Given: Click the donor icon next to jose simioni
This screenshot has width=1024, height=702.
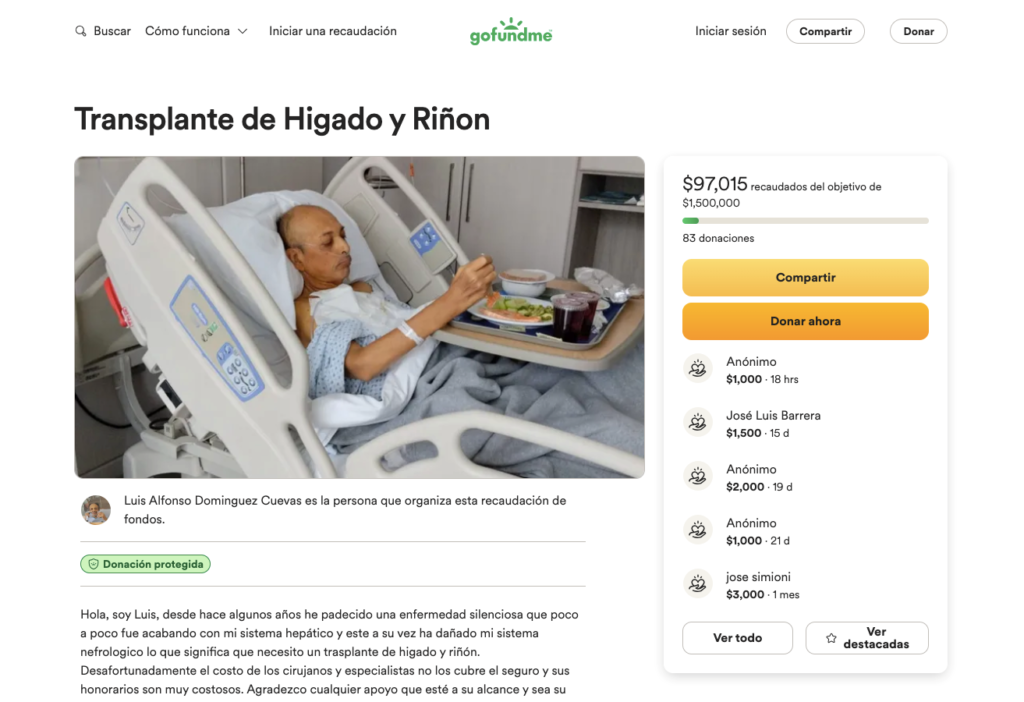Looking at the screenshot, I should [697, 584].
